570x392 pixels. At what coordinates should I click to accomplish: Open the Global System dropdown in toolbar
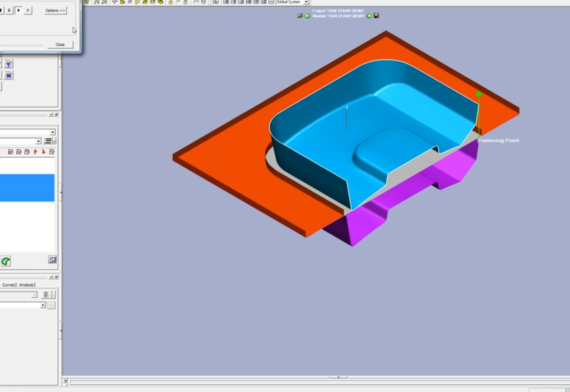(x=306, y=2)
